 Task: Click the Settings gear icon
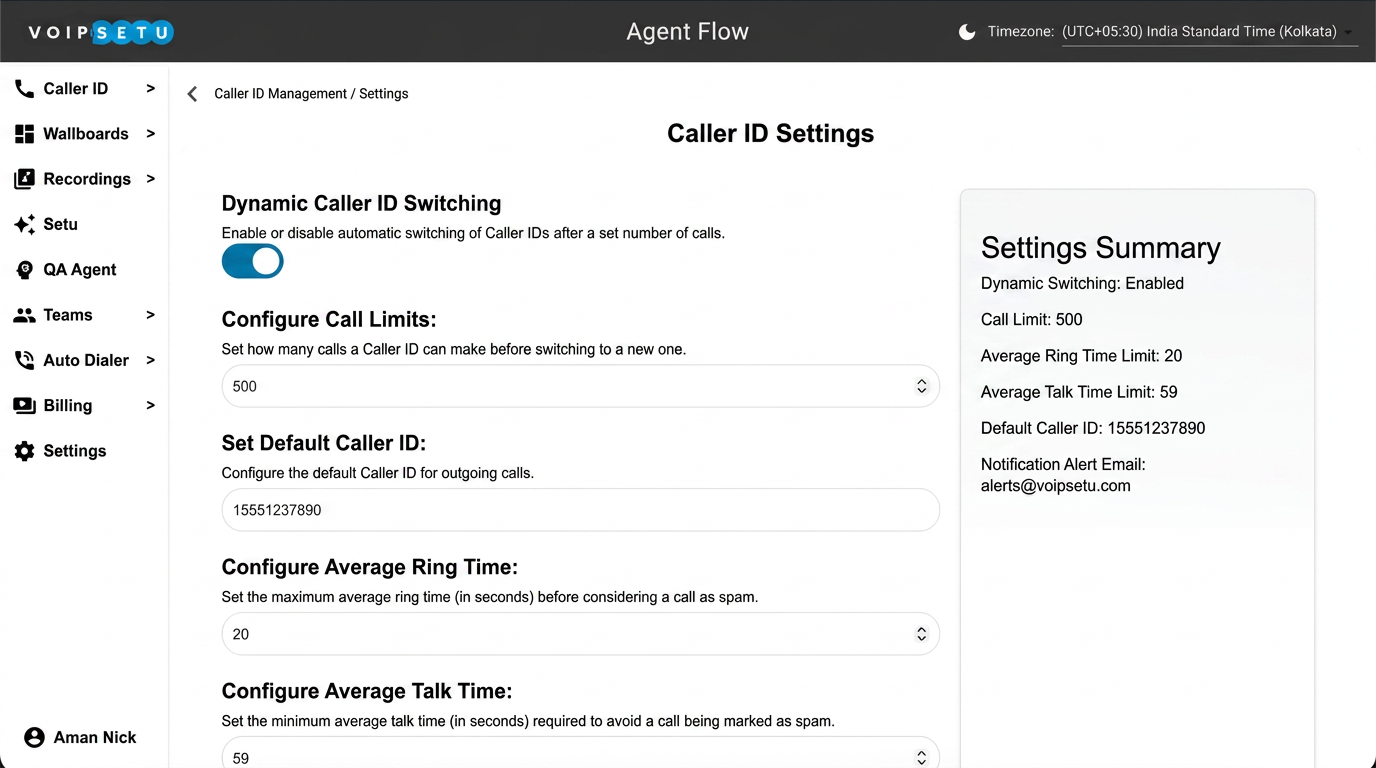click(24, 451)
